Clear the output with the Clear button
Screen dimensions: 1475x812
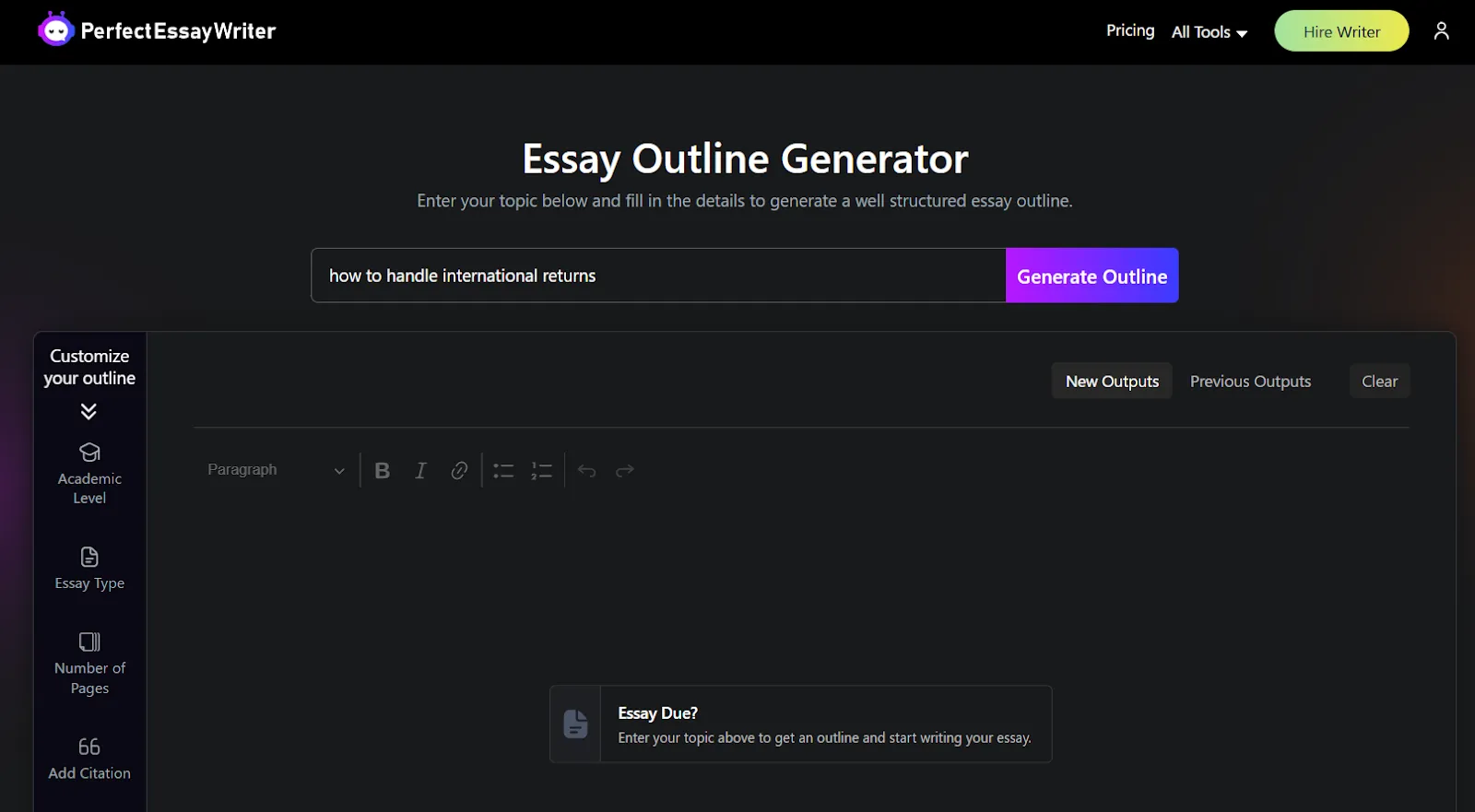point(1379,381)
